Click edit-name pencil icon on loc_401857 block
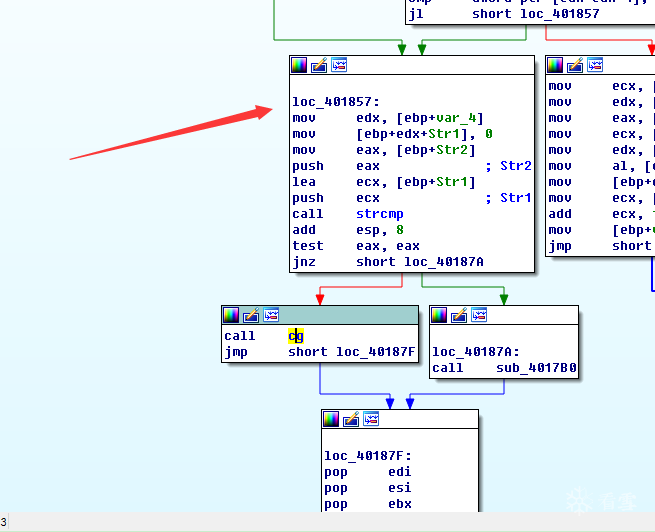 (x=319, y=65)
